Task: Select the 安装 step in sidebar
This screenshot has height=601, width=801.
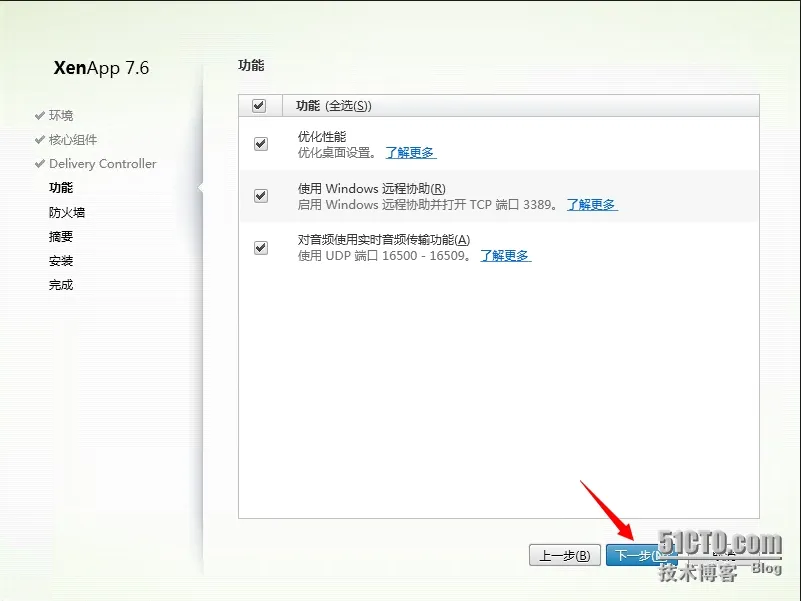Action: (61, 261)
